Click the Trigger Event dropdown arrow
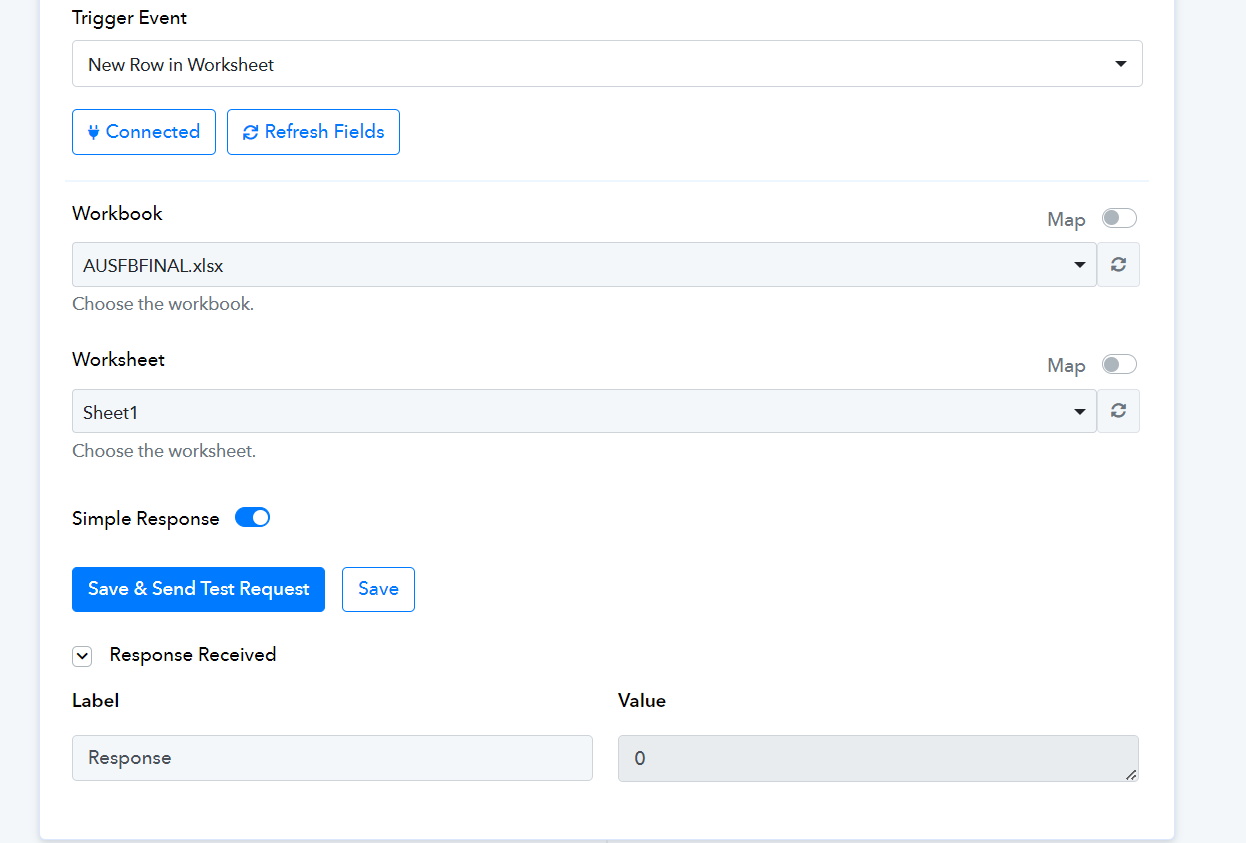The width and height of the screenshot is (1246, 843). tap(1120, 64)
